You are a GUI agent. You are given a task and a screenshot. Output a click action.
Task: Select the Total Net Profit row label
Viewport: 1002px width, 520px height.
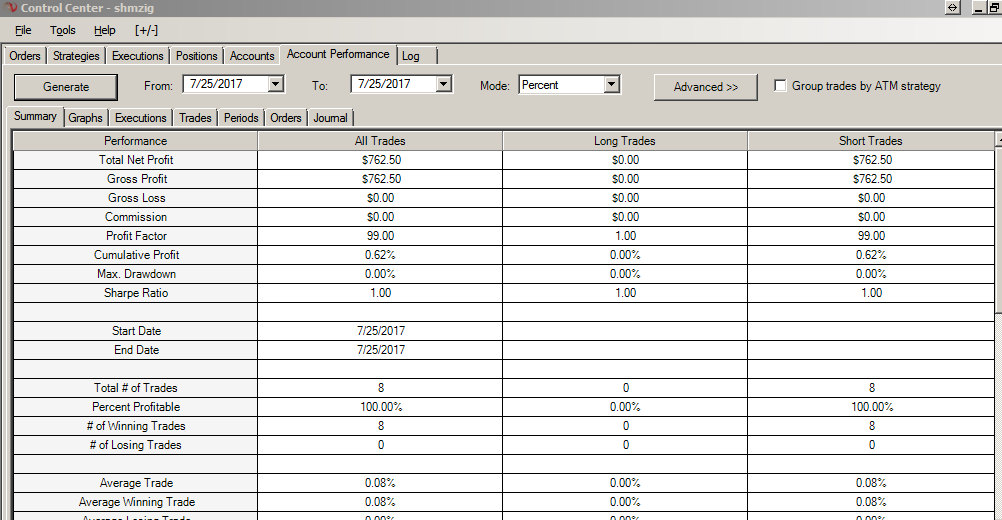point(136,160)
